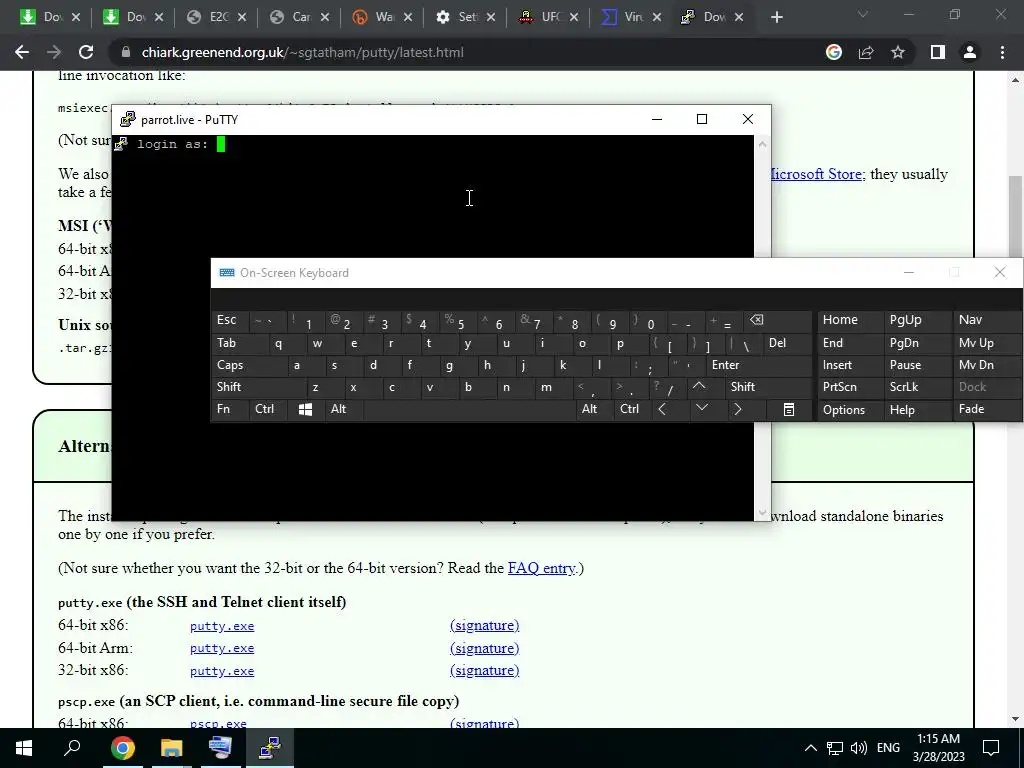Switch to the Wa browser tab
The height and width of the screenshot is (768, 1024).
click(384, 17)
